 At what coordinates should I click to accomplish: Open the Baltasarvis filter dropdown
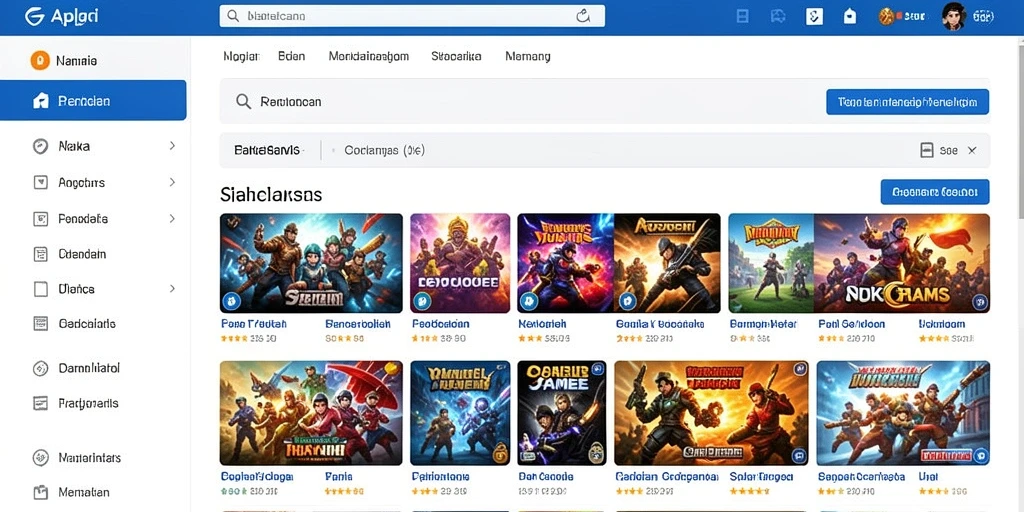tap(267, 150)
